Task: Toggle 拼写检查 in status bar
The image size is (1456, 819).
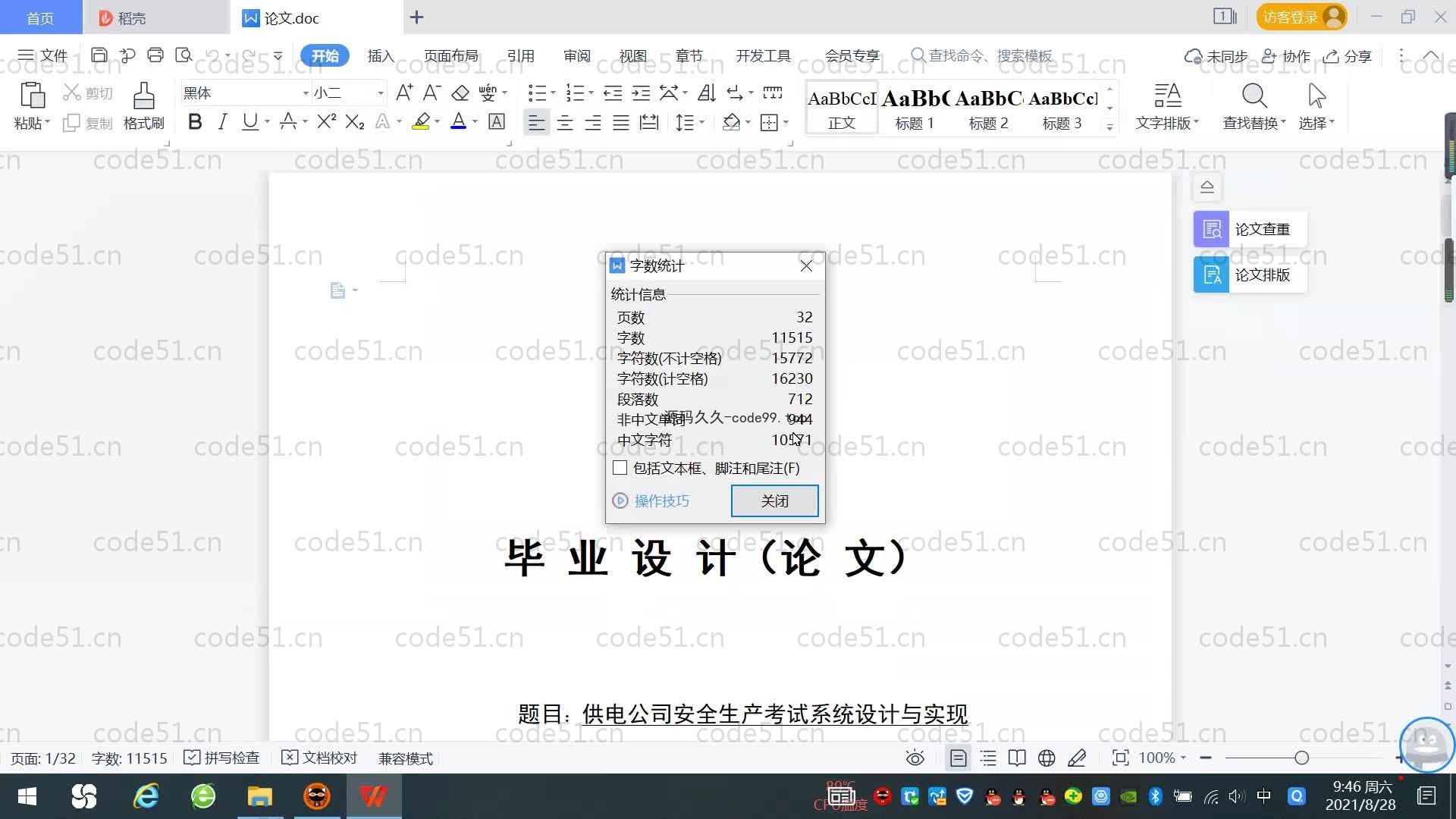Action: (x=222, y=758)
